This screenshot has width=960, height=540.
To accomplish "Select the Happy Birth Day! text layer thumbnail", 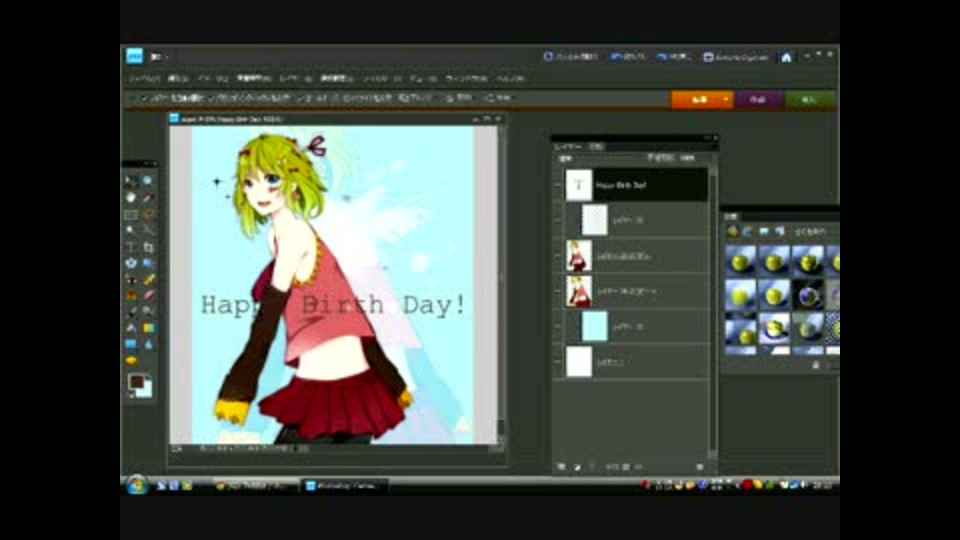I will click(579, 184).
